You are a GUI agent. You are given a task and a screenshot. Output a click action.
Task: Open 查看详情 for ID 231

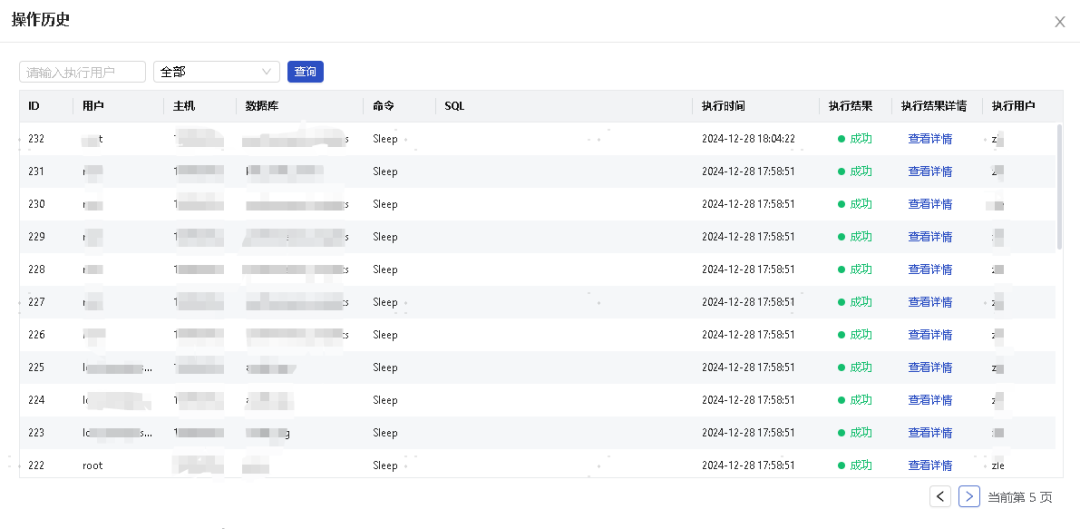click(x=930, y=172)
